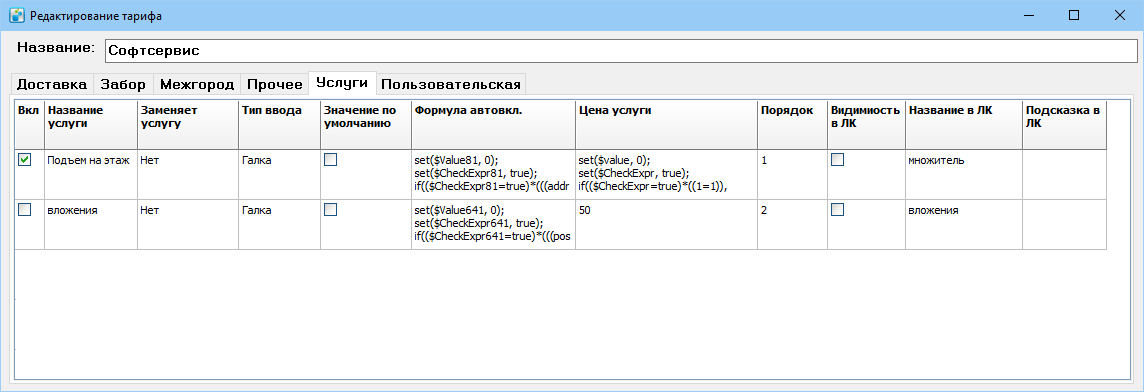The height and width of the screenshot is (392, 1144).
Task: Click the Цена услуги column header
Action: tap(667, 124)
